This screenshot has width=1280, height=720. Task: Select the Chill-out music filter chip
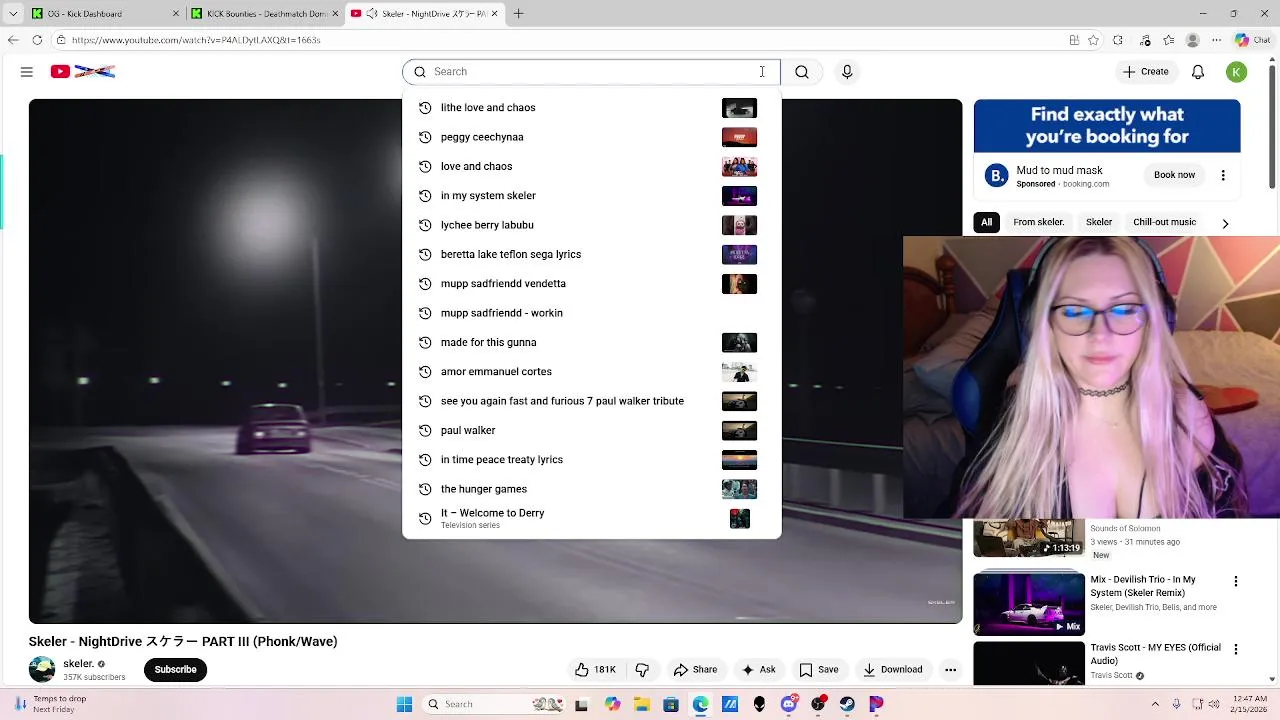1164,222
